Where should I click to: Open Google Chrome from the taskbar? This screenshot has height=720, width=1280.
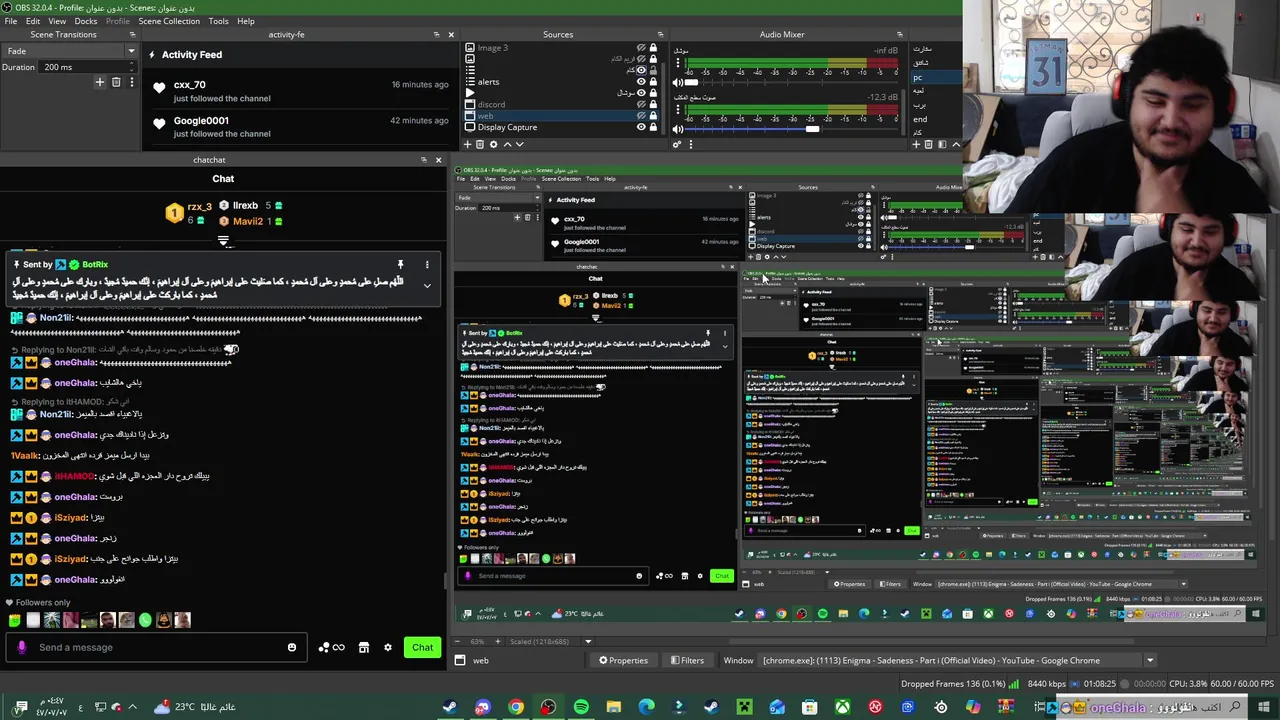[515, 707]
